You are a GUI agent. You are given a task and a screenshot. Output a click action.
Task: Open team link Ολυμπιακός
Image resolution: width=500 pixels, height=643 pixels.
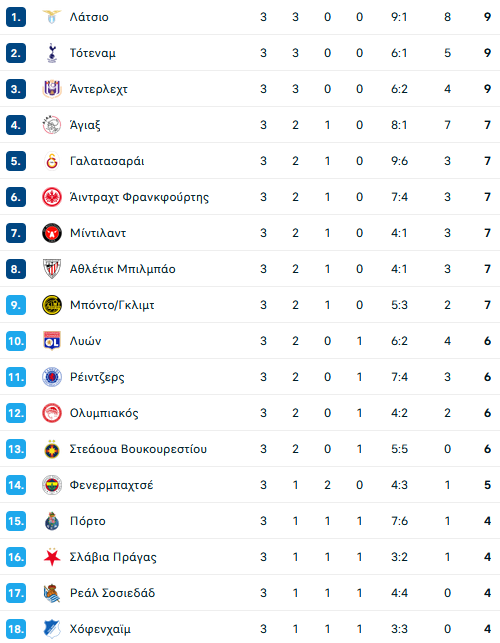click(104, 413)
